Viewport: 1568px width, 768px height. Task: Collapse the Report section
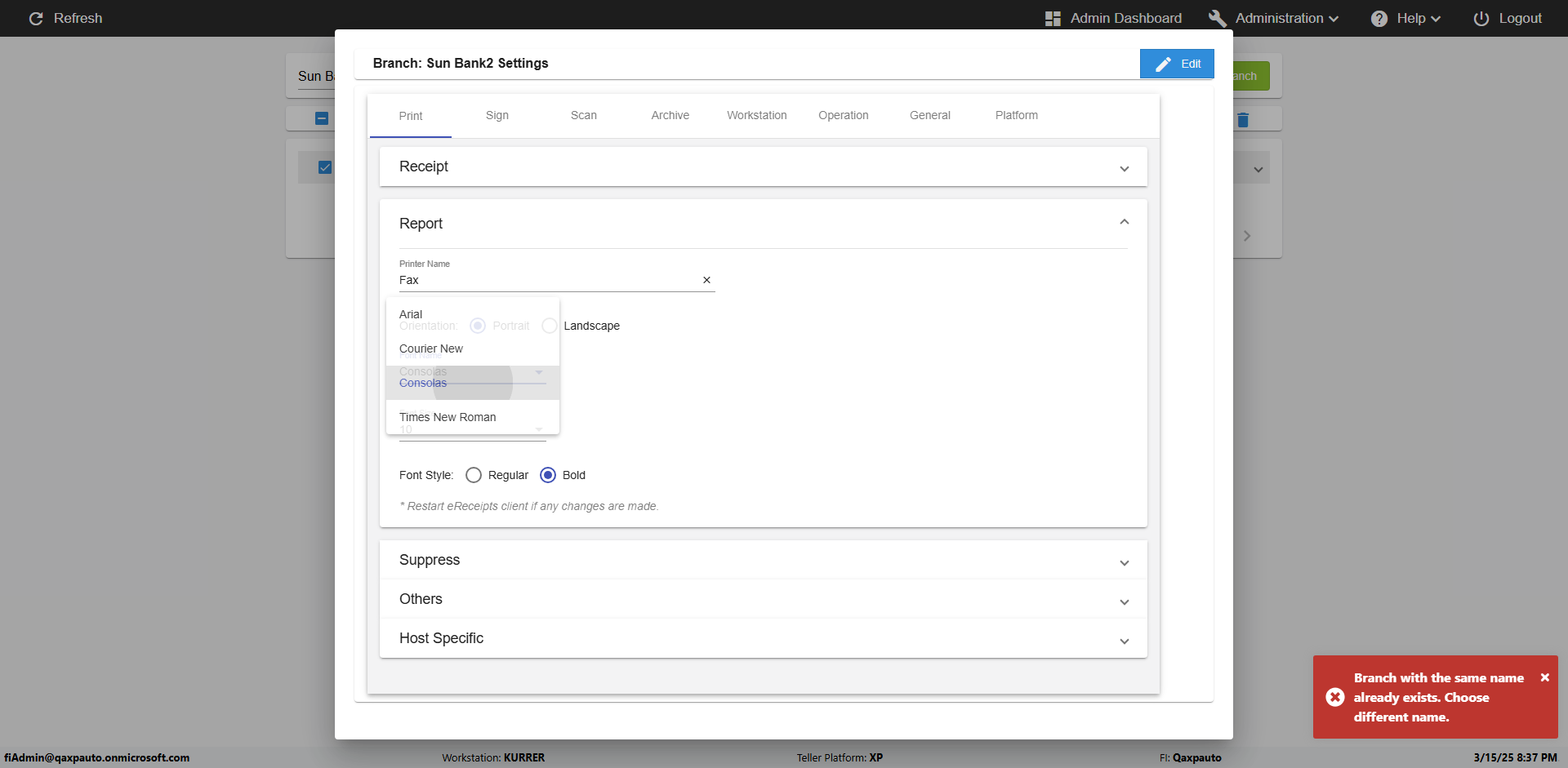tap(1124, 223)
